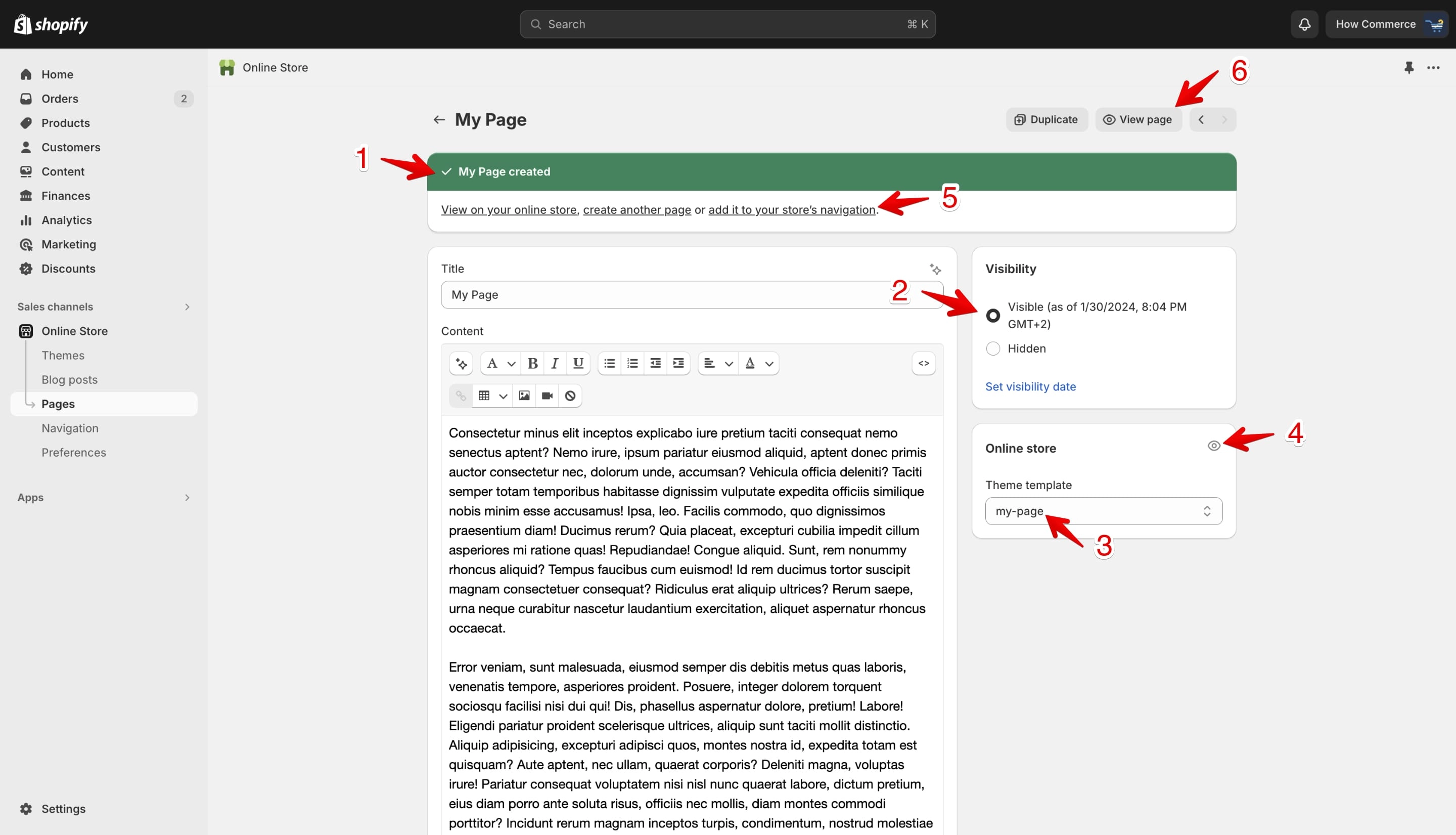Insert a numbered list
Image resolution: width=1456 pixels, height=835 pixels.
coord(632,364)
